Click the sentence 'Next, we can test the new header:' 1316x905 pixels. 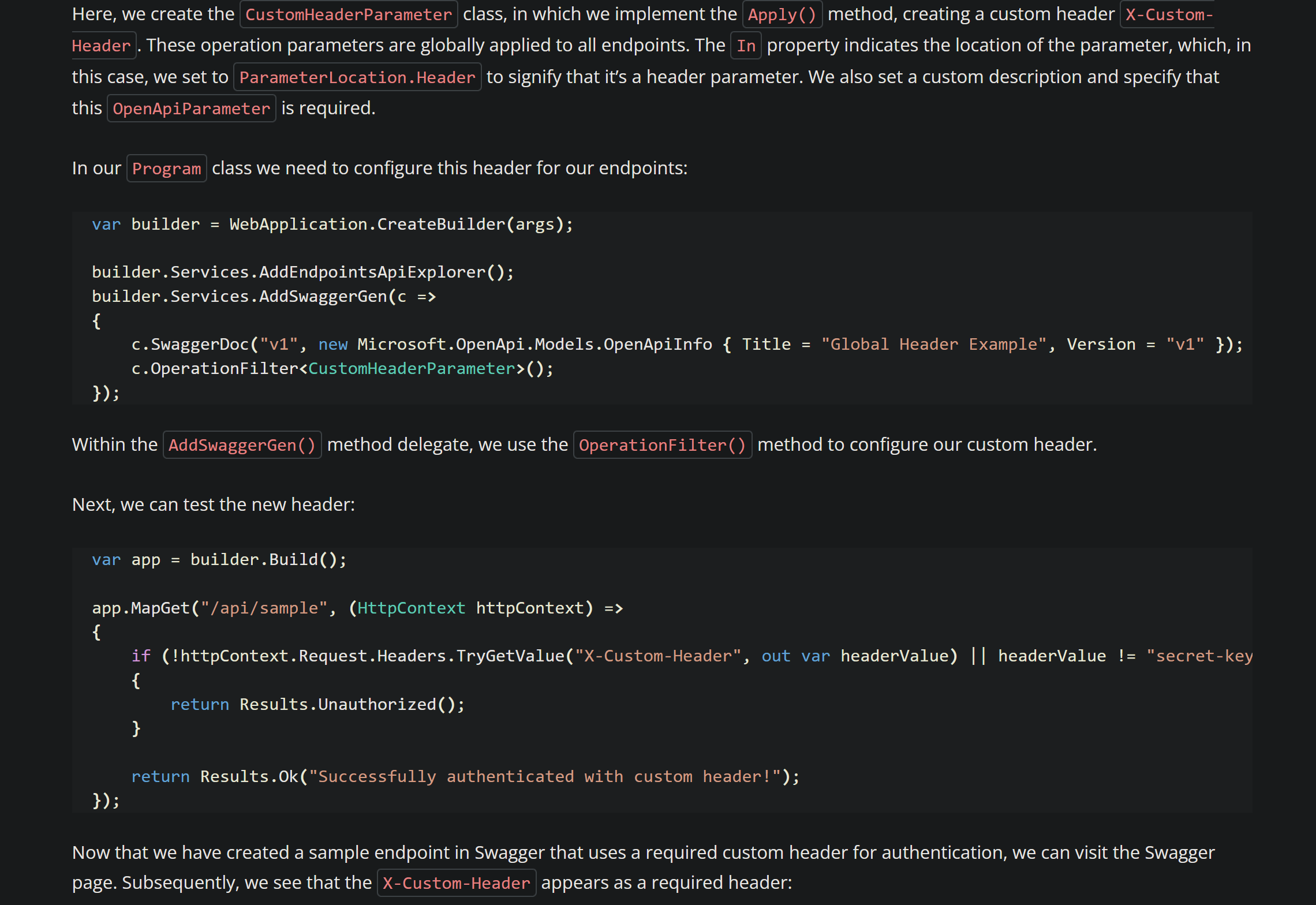214,505
